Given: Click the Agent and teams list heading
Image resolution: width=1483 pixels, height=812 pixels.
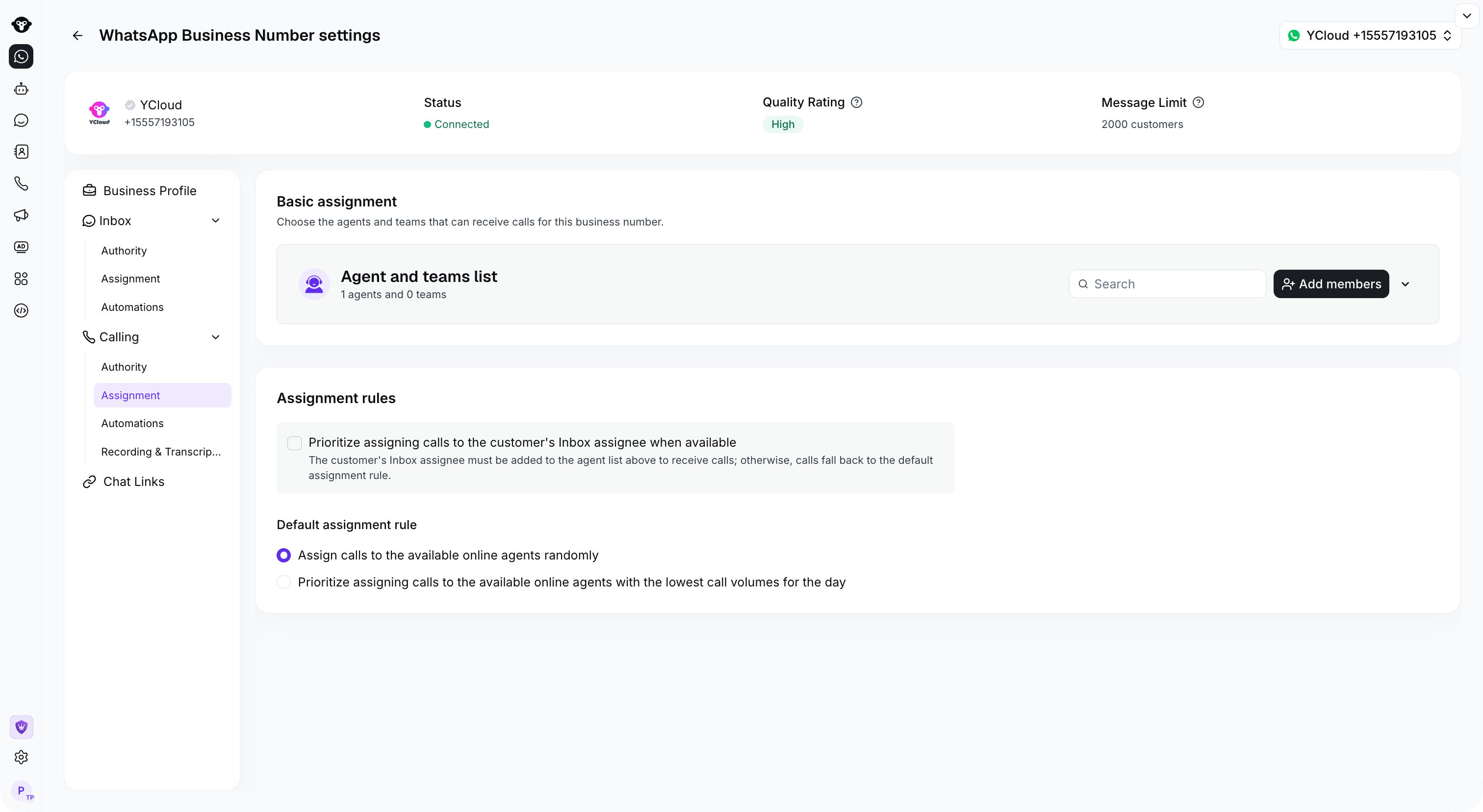Looking at the screenshot, I should [418, 276].
